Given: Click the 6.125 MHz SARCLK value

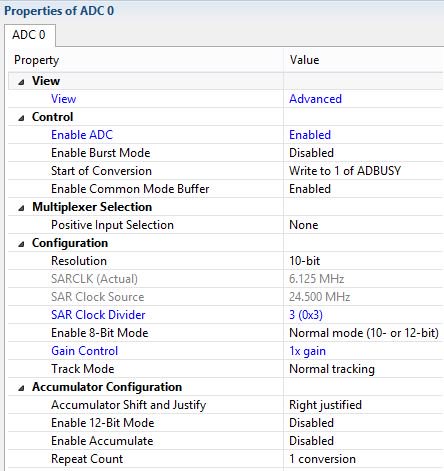Looking at the screenshot, I should (316, 279).
